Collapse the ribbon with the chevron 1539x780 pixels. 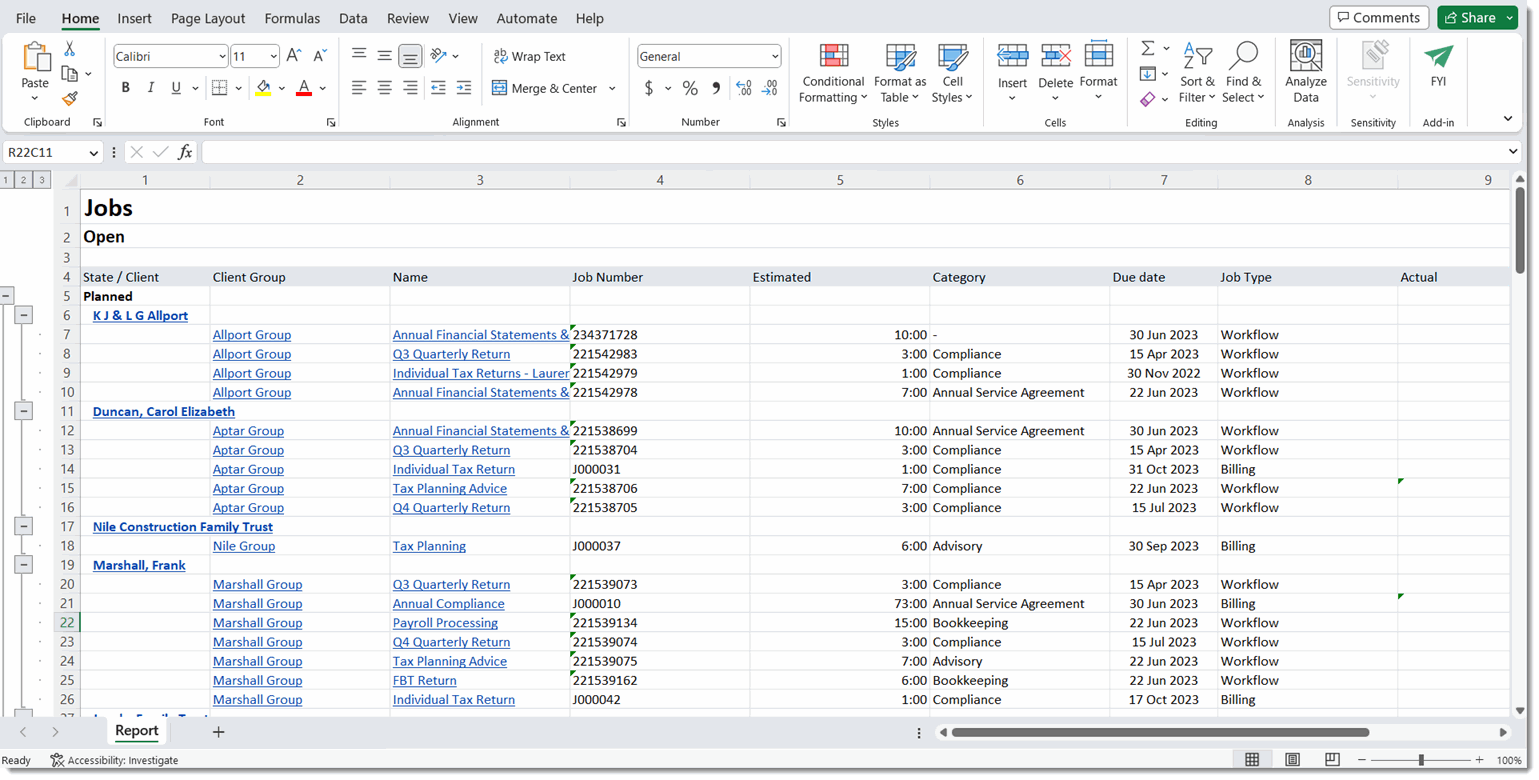point(1508,119)
